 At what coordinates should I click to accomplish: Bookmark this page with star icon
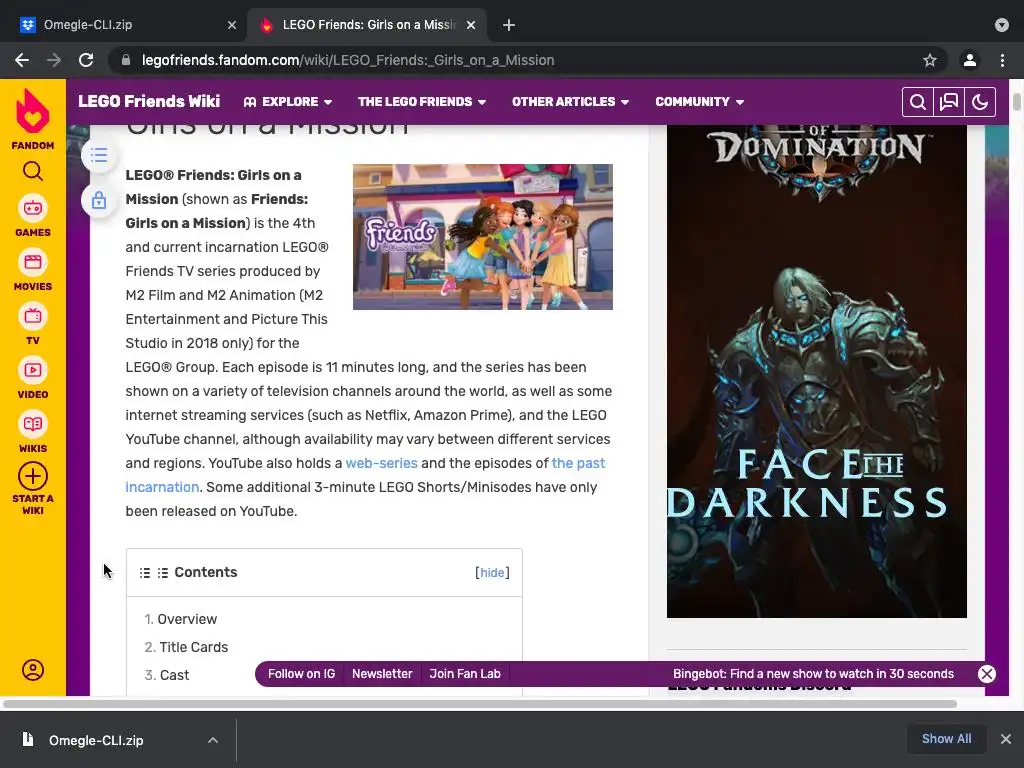930,60
